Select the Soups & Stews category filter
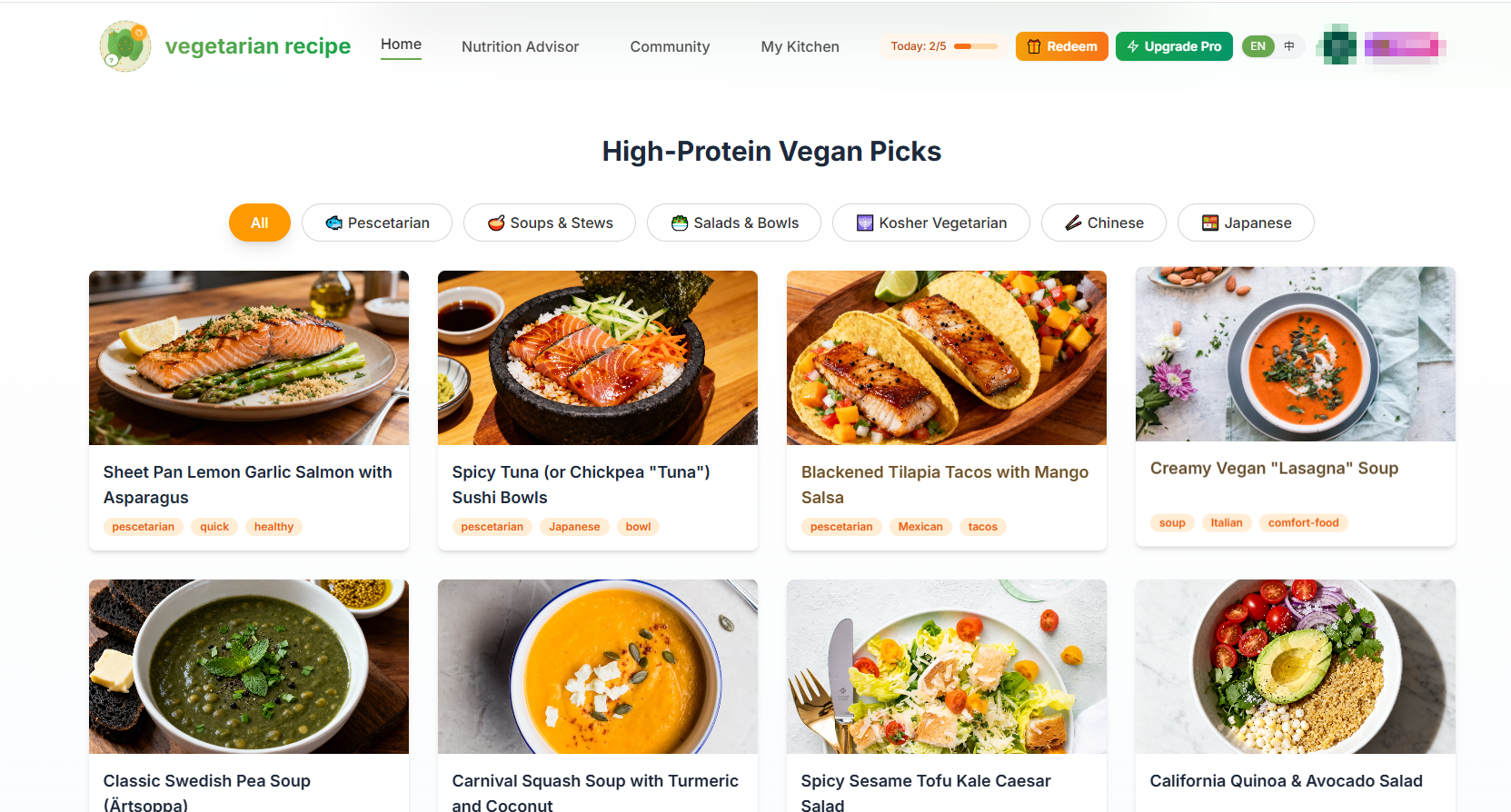1511x812 pixels. [x=549, y=223]
